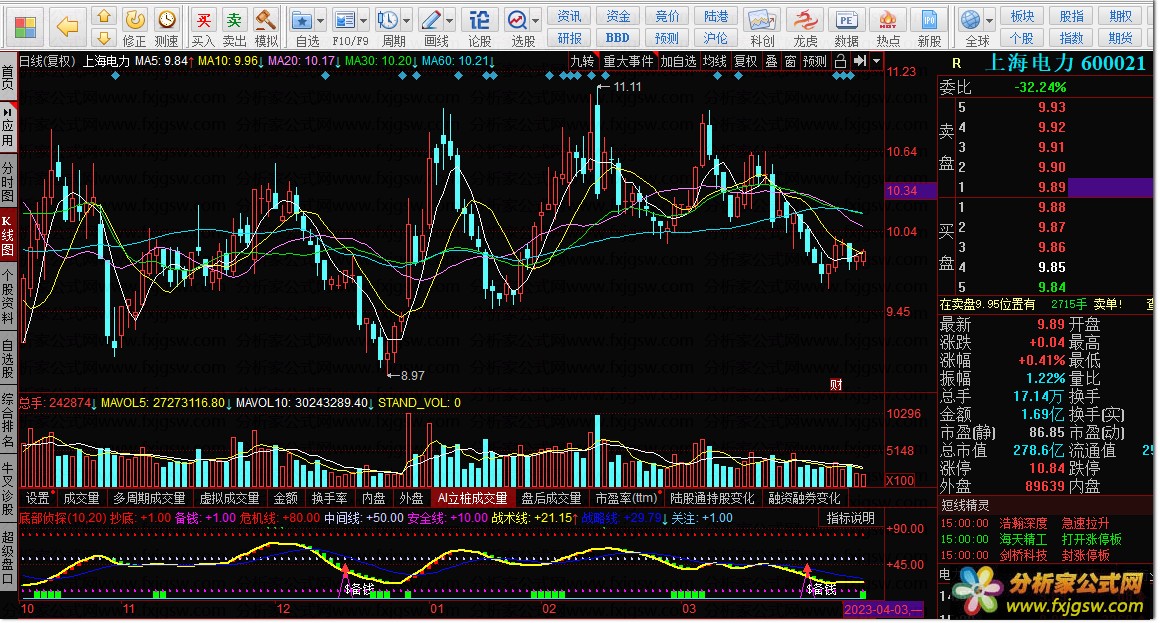Click the 竞价 button

pyautogui.click(x=667, y=16)
